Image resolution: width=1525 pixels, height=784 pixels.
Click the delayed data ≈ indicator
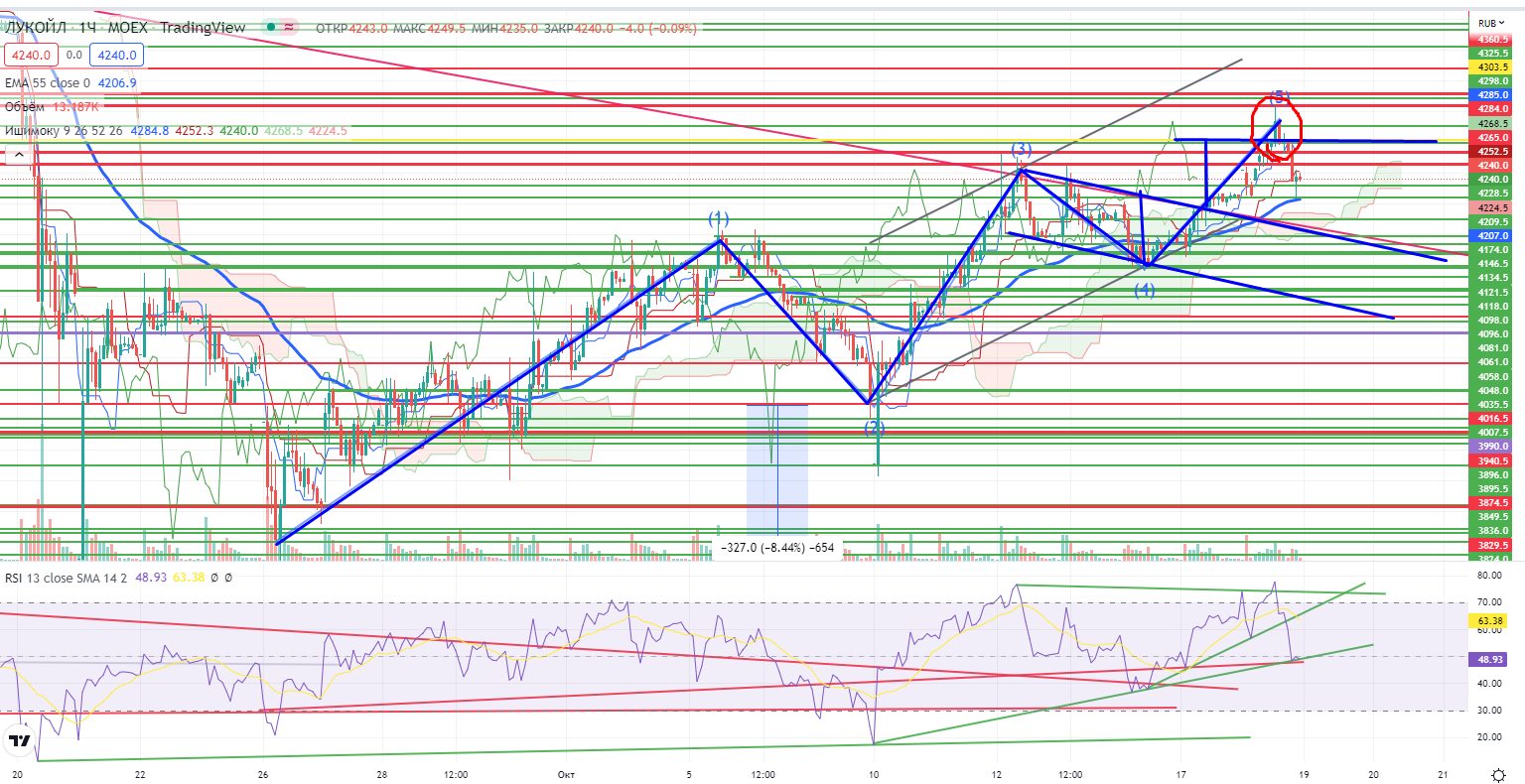coord(290,28)
